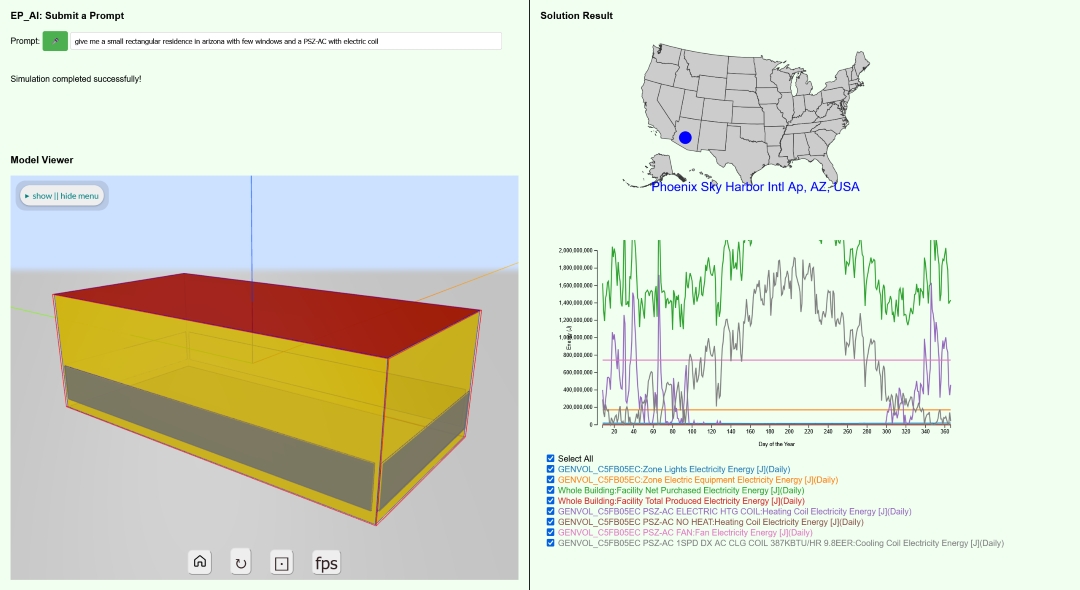Toggle the Select All checkbox
Viewport: 1080px width, 590px height.
point(551,459)
